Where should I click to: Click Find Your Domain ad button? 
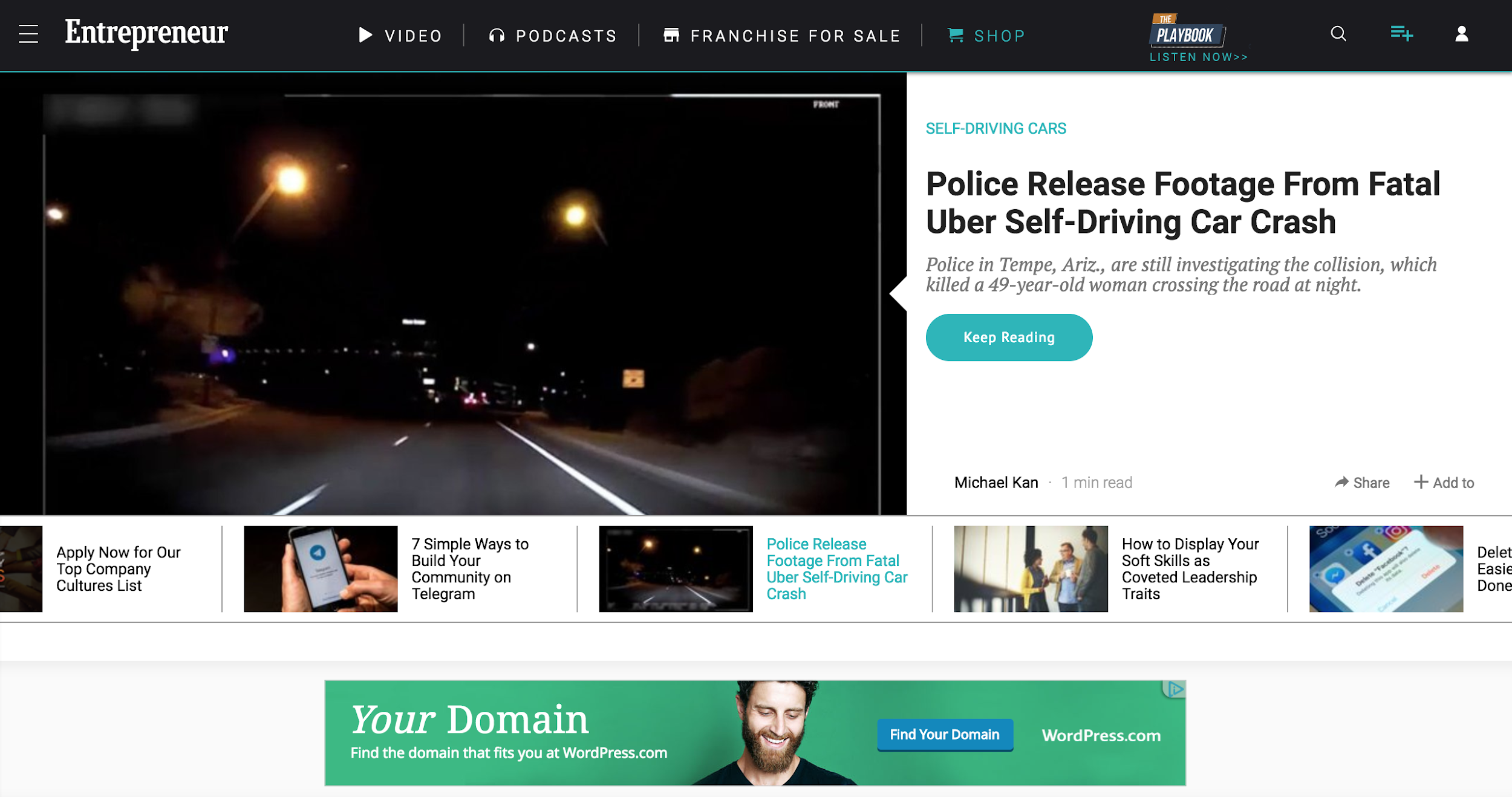(944, 735)
